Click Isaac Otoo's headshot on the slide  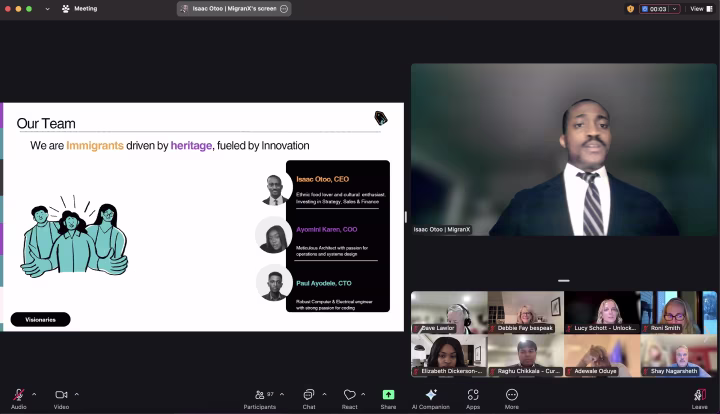pyautogui.click(x=275, y=189)
